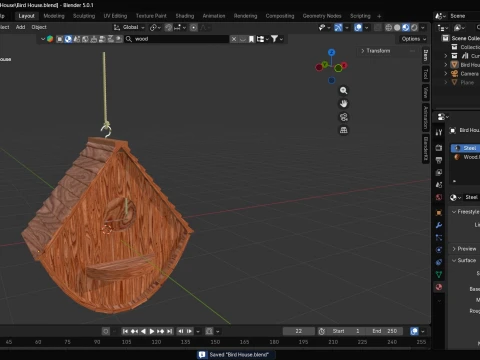The height and width of the screenshot is (360, 480).
Task: Open the World properties tab icon
Action: 439,197
